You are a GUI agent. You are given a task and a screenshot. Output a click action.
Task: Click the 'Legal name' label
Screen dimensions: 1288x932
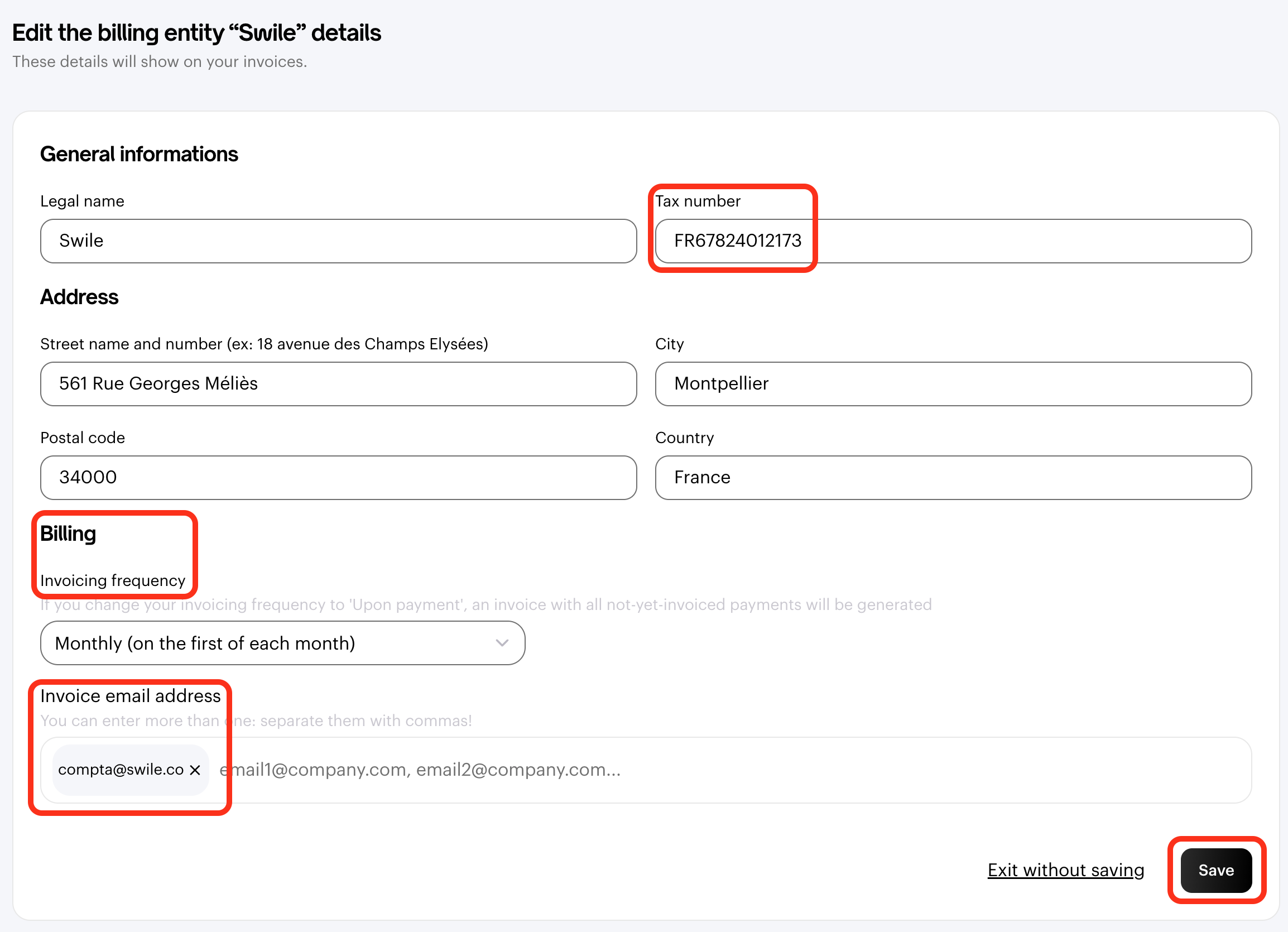(83, 201)
